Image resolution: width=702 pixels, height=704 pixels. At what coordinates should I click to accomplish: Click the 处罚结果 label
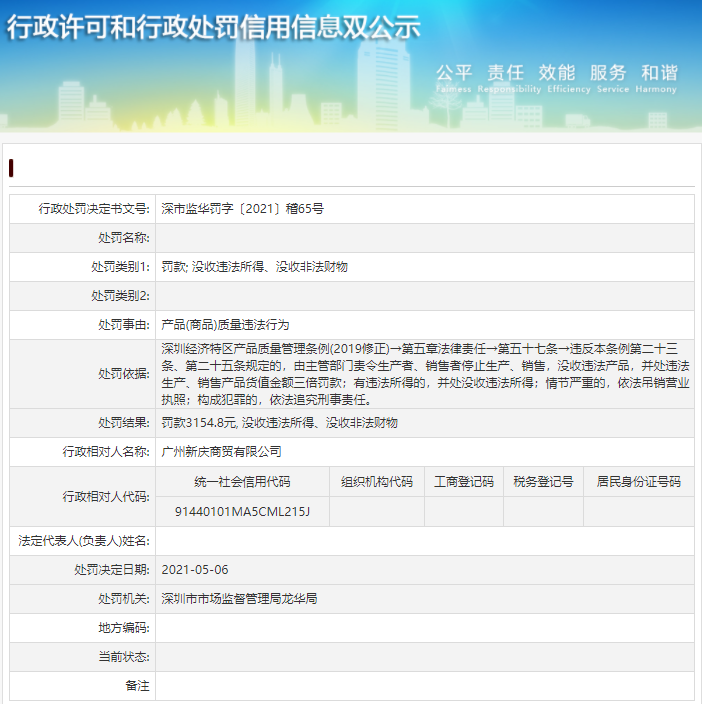(x=124, y=423)
